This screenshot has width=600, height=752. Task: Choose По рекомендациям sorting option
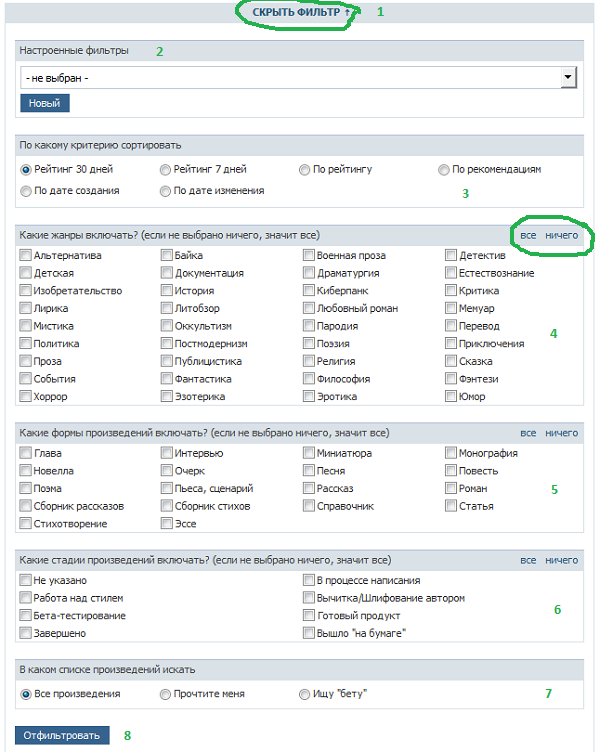coord(444,170)
